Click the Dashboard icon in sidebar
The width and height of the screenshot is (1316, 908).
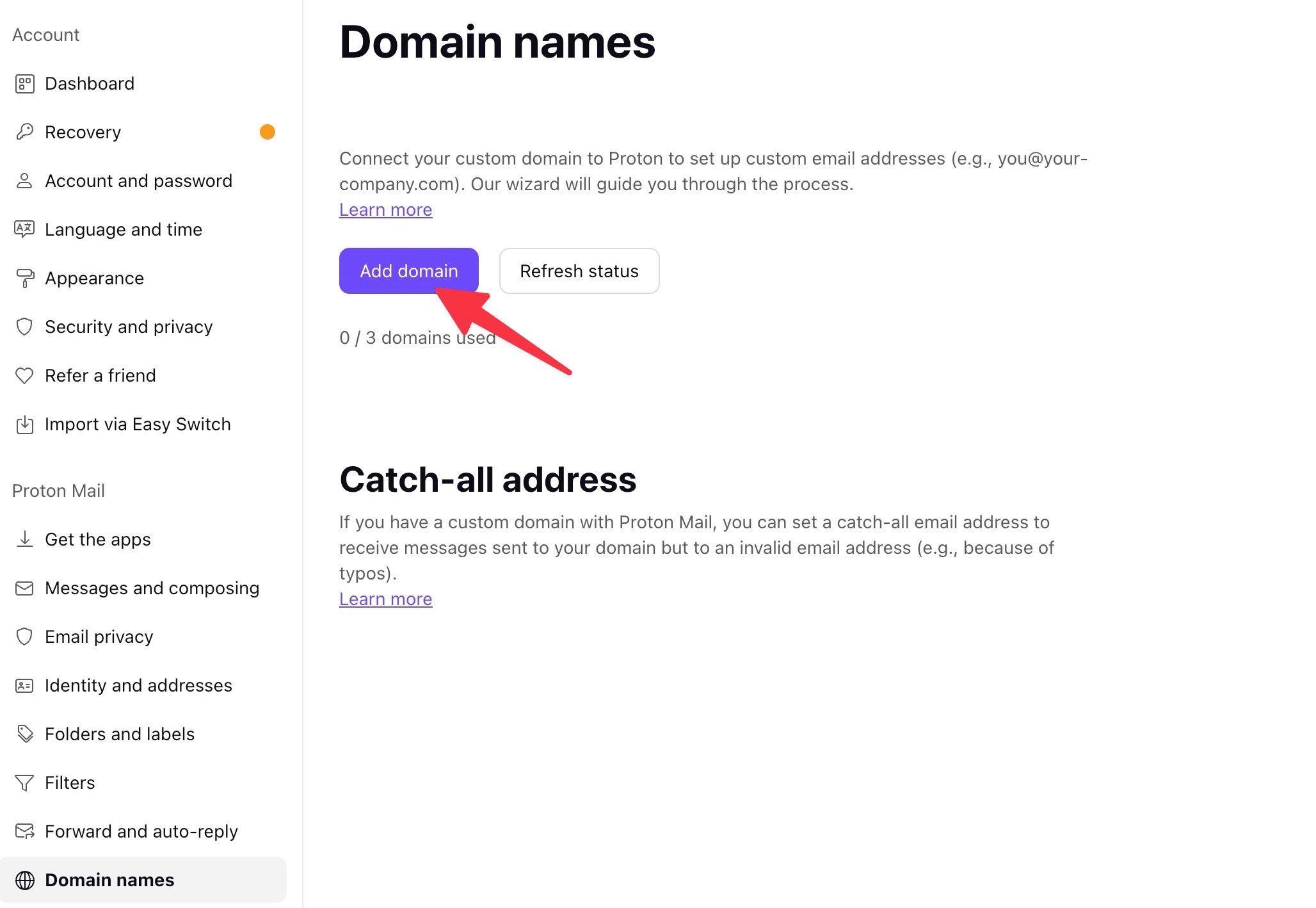[25, 83]
